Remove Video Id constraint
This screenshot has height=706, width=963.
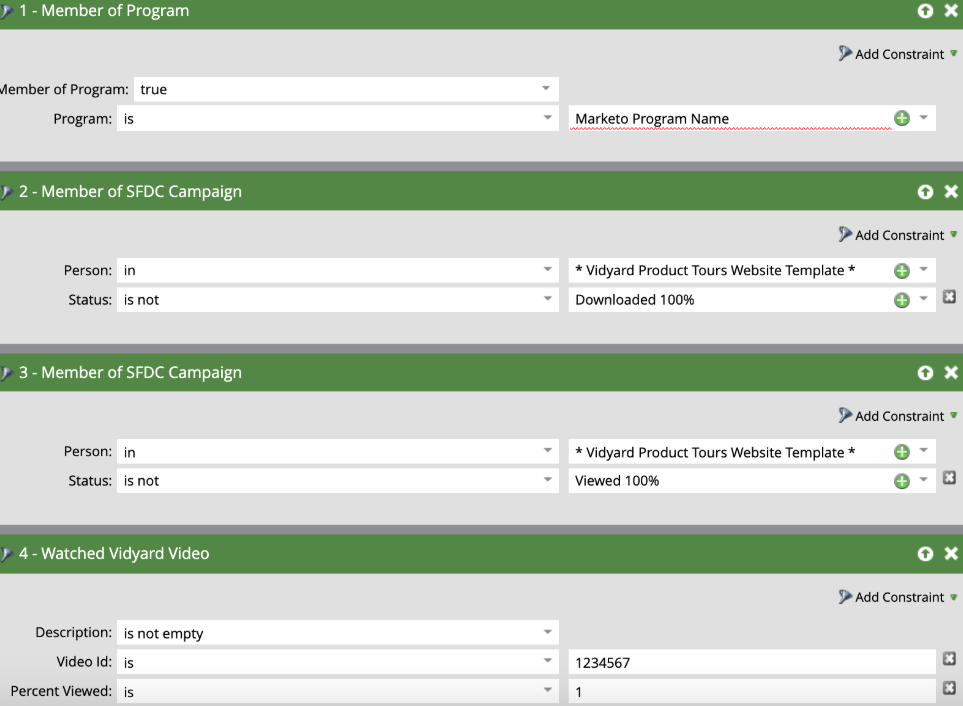tap(949, 659)
